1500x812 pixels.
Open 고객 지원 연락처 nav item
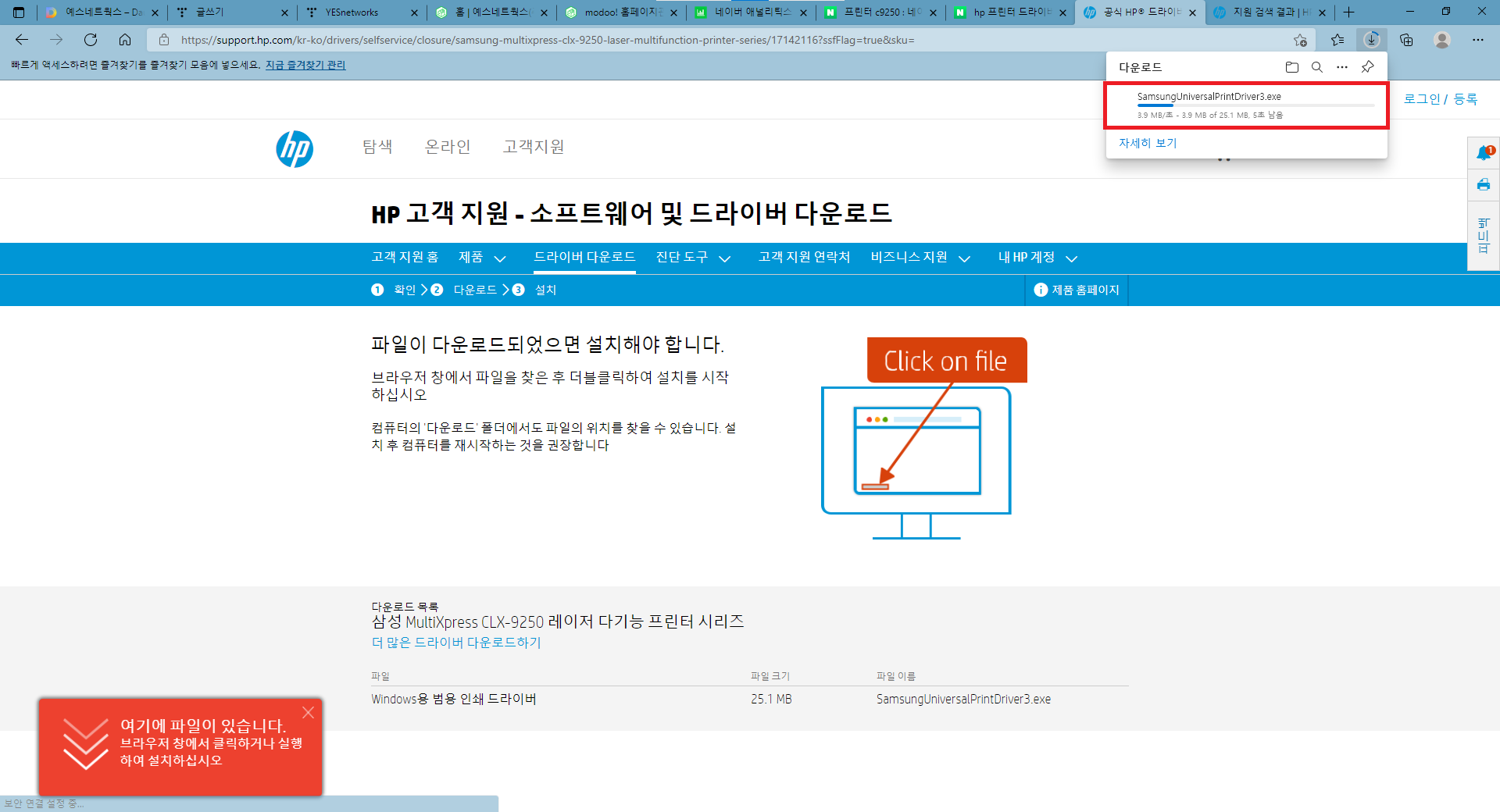pos(804,257)
